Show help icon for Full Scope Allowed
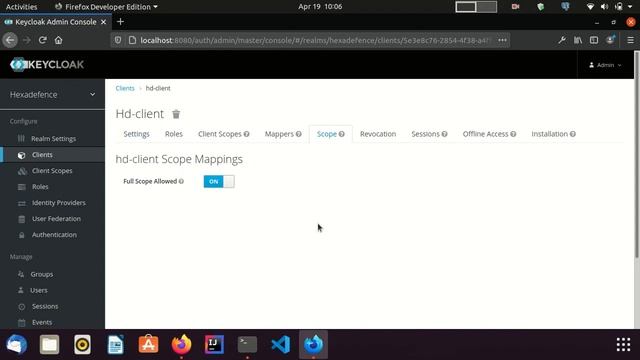The height and width of the screenshot is (360, 640). 181,181
